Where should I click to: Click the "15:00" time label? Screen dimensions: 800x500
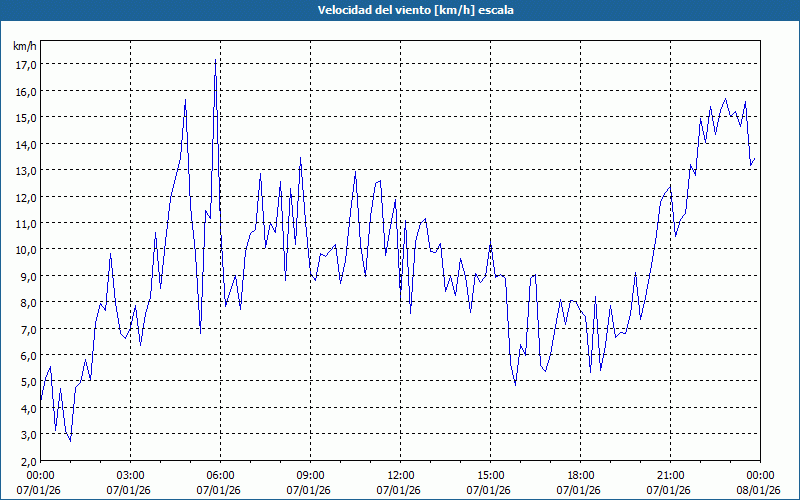point(490,476)
